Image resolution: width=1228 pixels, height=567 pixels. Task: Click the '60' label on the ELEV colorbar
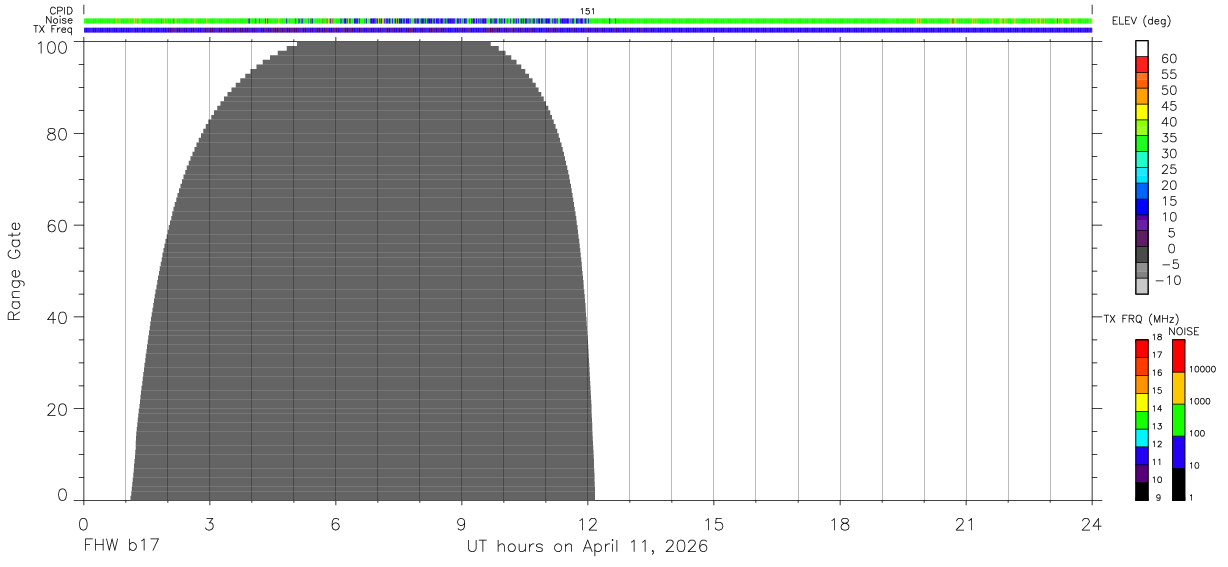click(x=1170, y=58)
